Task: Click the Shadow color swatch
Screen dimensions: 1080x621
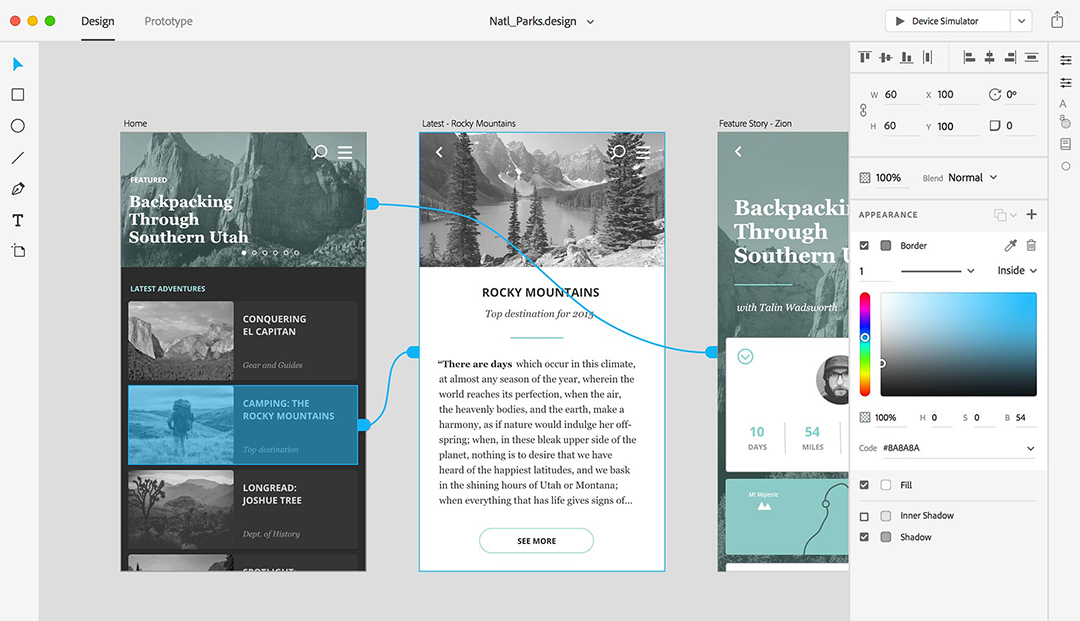Action: coord(886,537)
